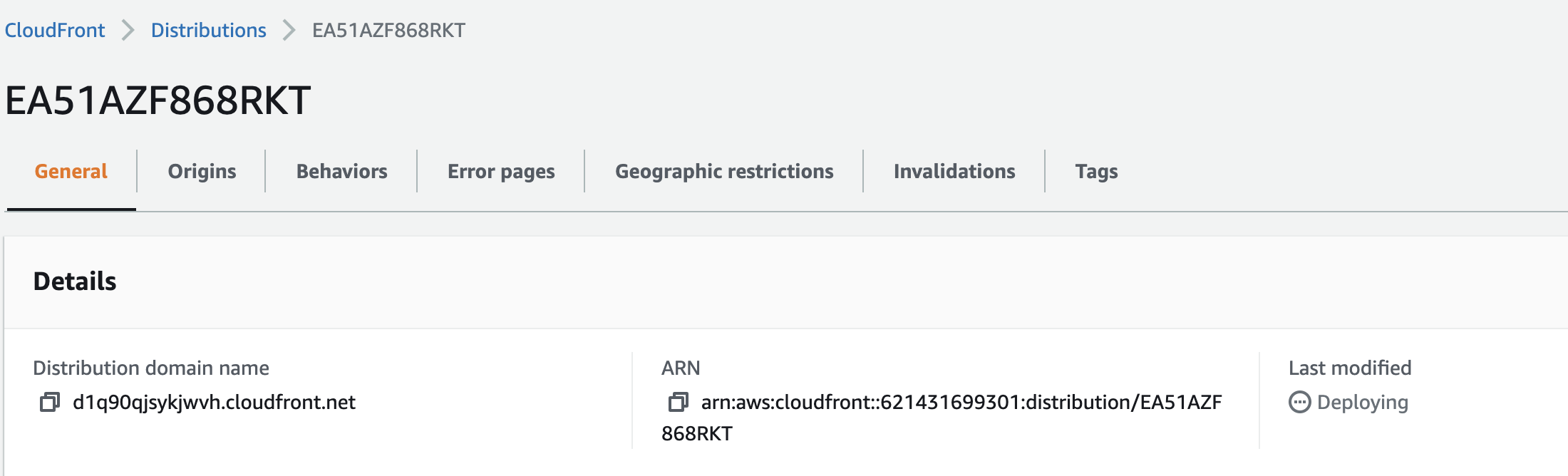The height and width of the screenshot is (476, 1568).
Task: Switch to the Invalidations tab
Action: point(954,171)
